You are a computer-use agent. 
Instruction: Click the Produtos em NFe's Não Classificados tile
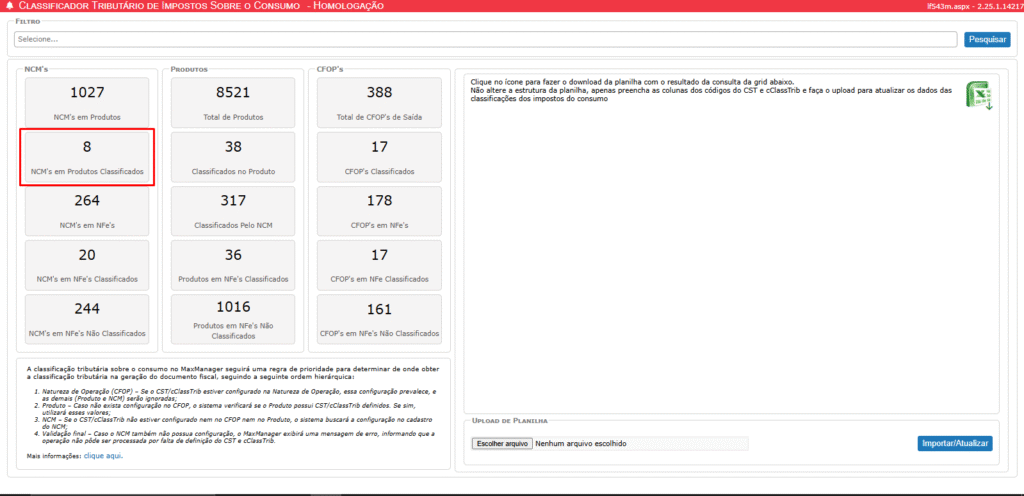[x=233, y=320]
